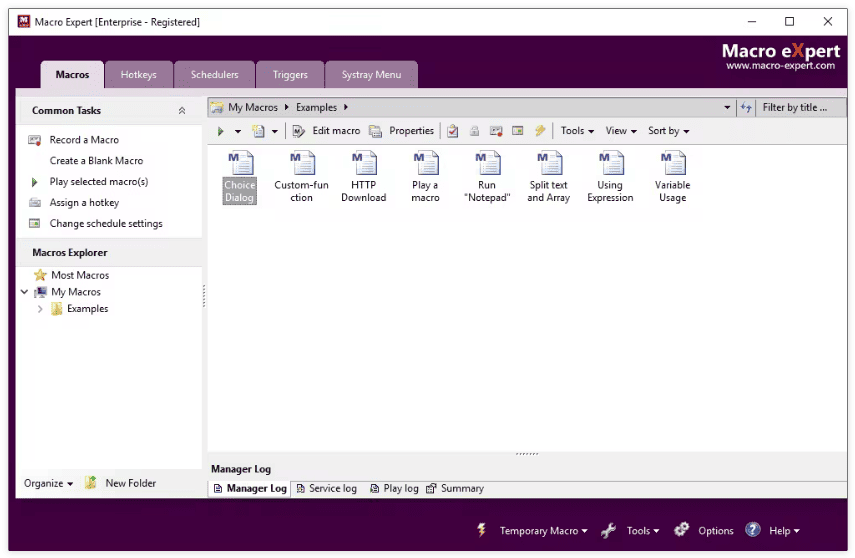The height and width of the screenshot is (558, 855).
Task: Open the Summary log tab
Action: [455, 489]
